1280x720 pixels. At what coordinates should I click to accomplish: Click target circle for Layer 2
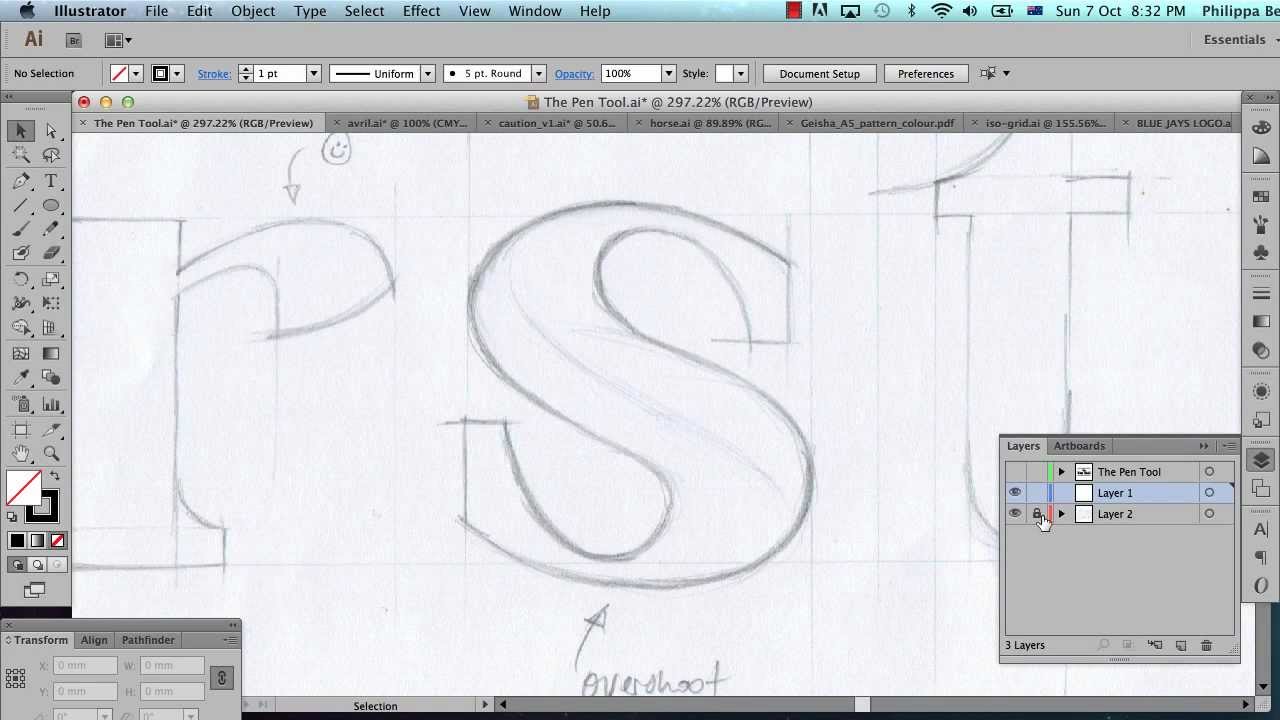pyautogui.click(x=1209, y=514)
